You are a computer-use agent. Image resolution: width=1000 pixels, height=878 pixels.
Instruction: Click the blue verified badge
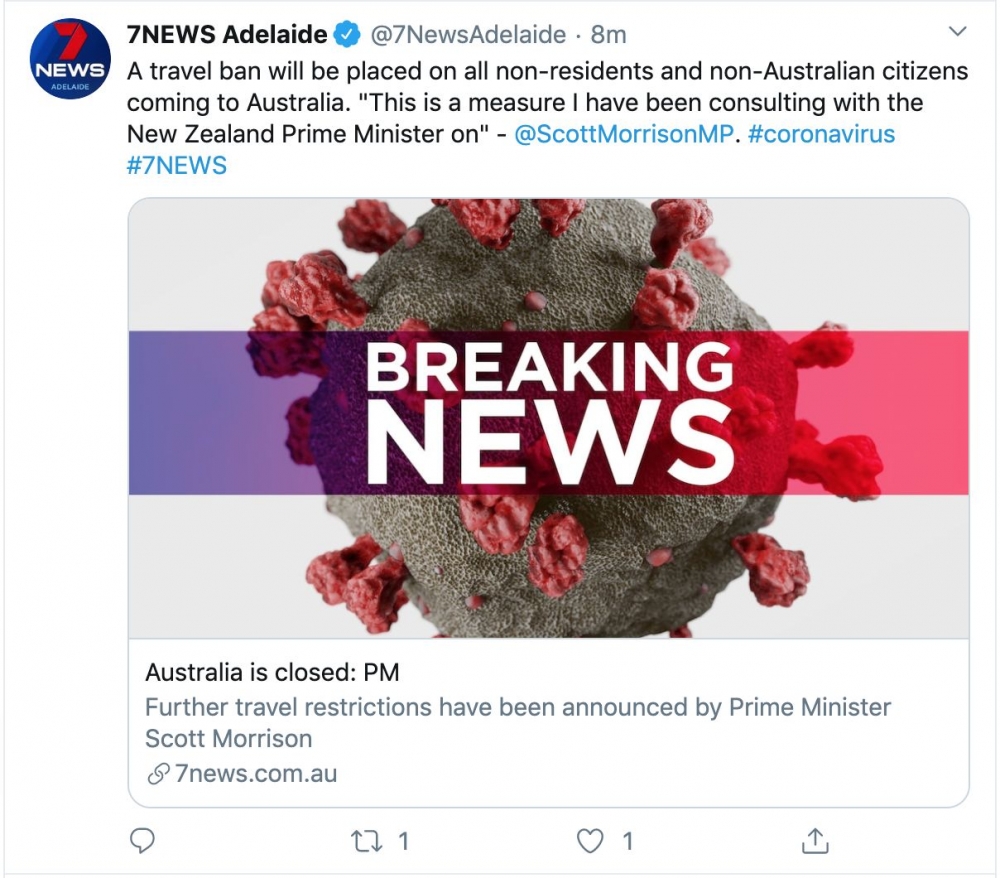click(x=347, y=35)
